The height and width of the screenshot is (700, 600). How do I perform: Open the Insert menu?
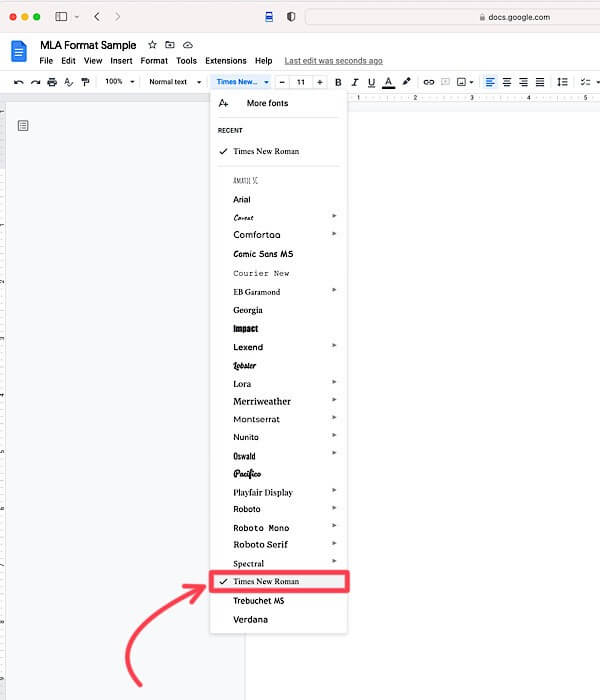121,61
